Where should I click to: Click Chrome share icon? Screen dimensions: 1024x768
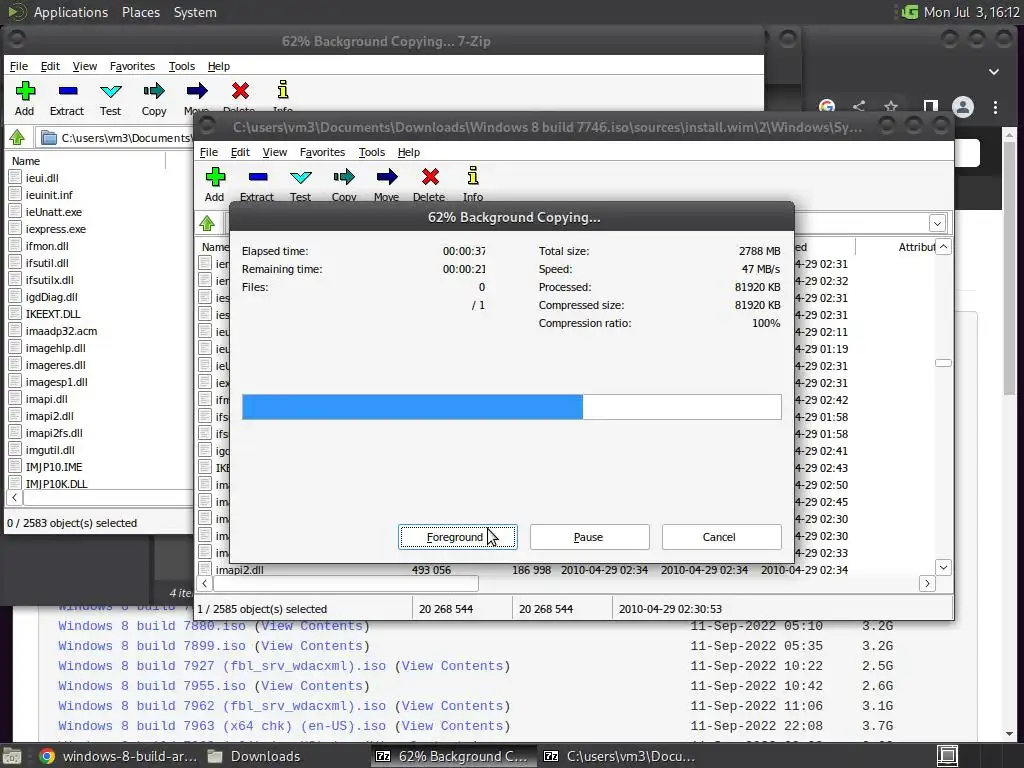(x=859, y=106)
